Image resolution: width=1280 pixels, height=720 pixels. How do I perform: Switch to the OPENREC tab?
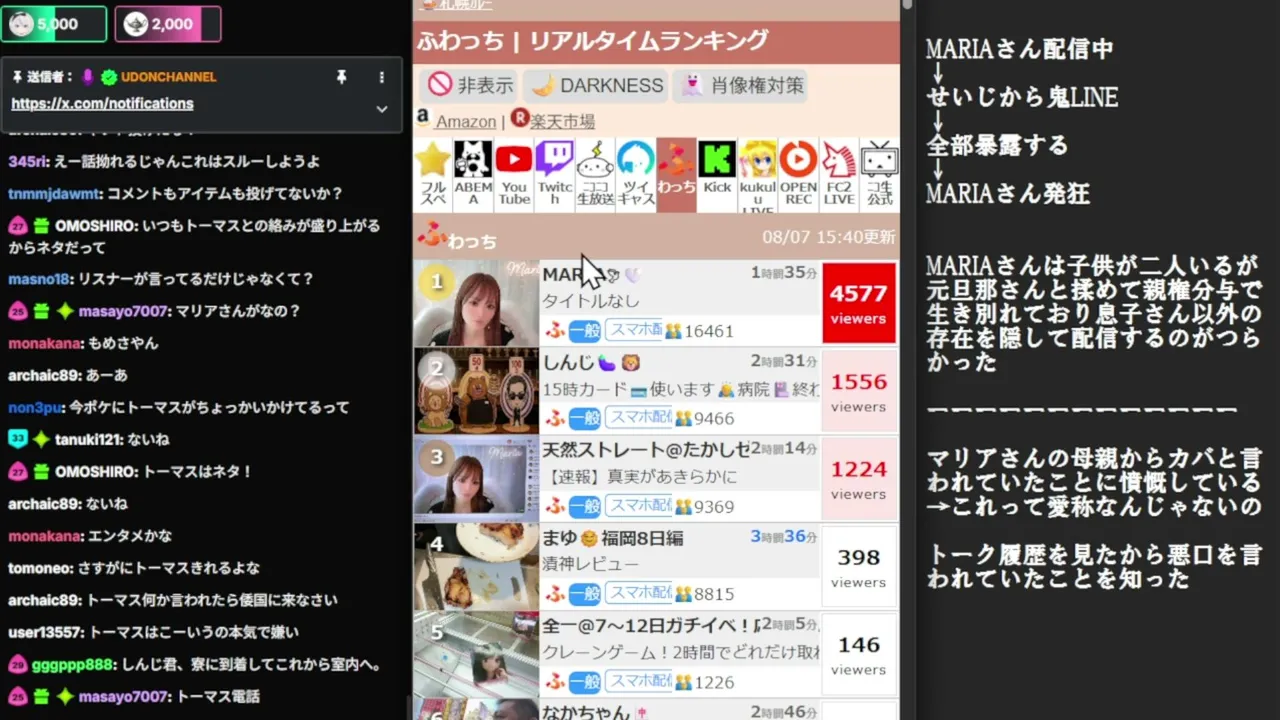[798, 175]
